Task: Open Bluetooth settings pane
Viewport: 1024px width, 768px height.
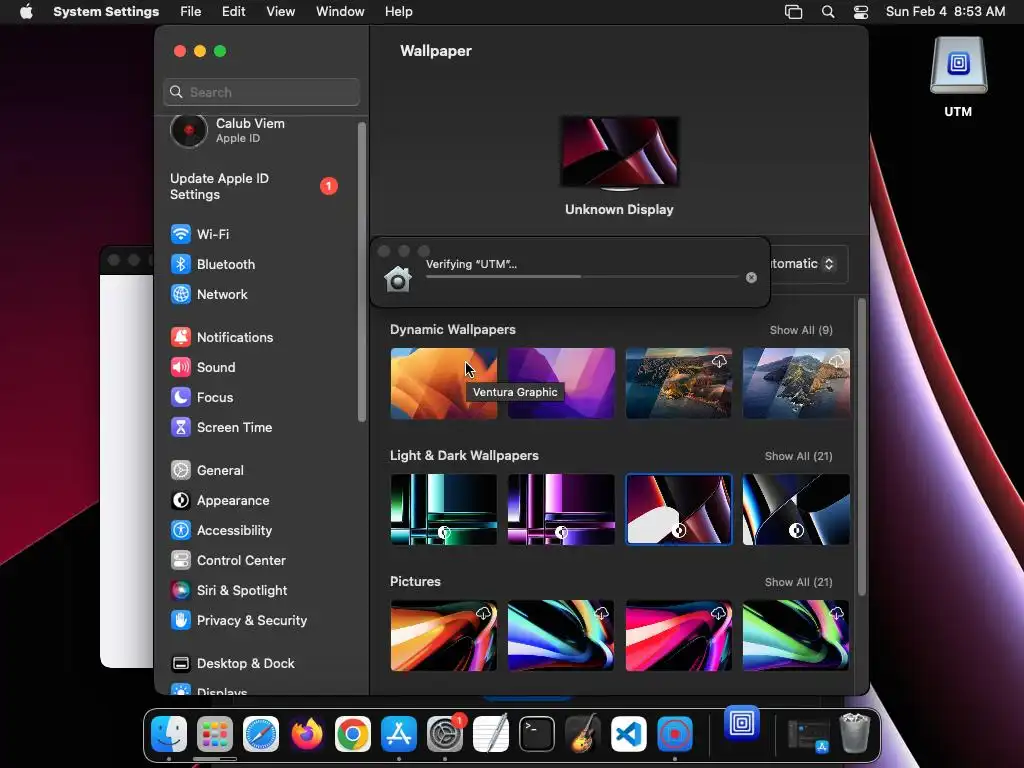Action: coord(213,264)
